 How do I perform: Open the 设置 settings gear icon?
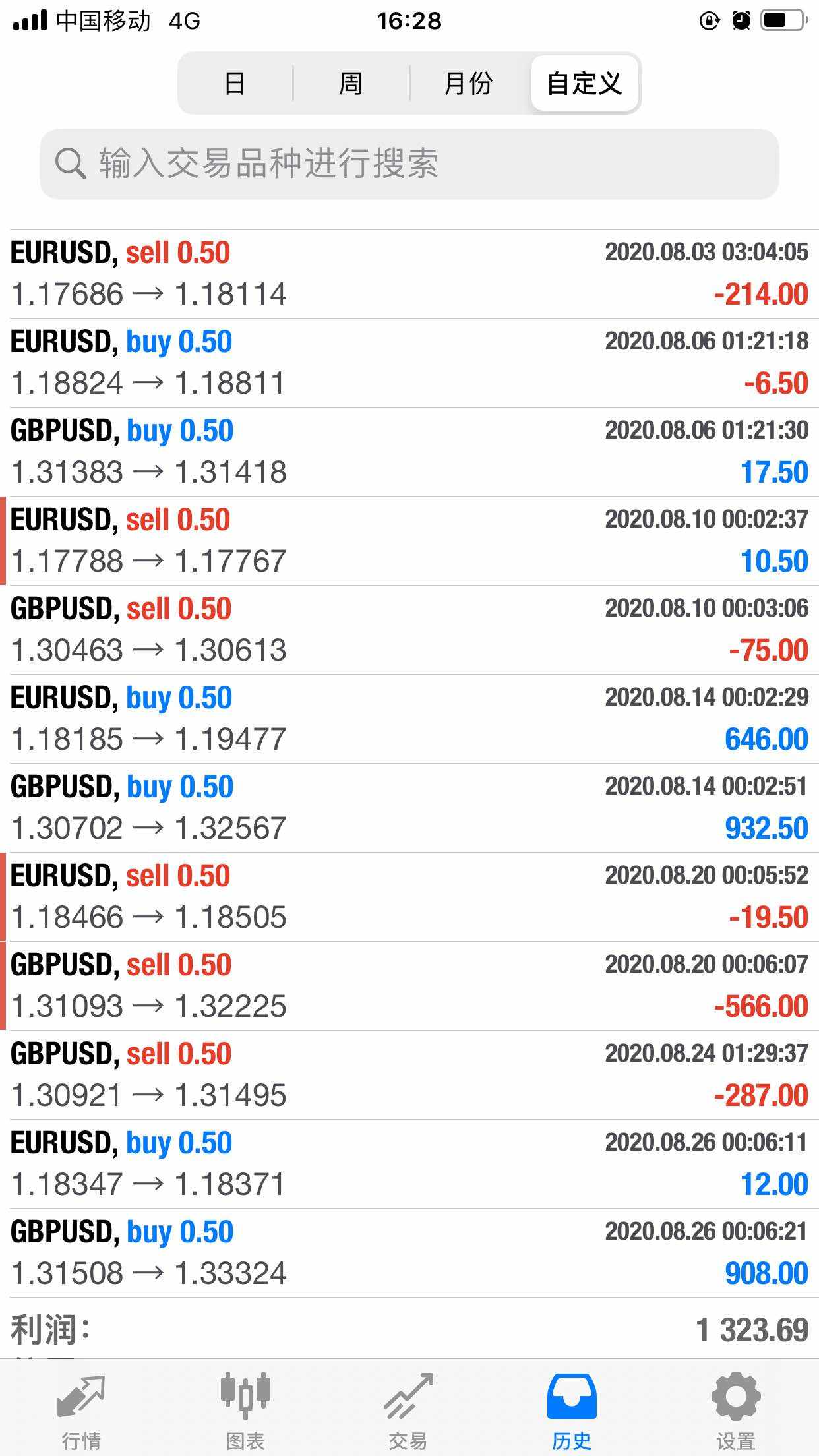coord(735,1397)
